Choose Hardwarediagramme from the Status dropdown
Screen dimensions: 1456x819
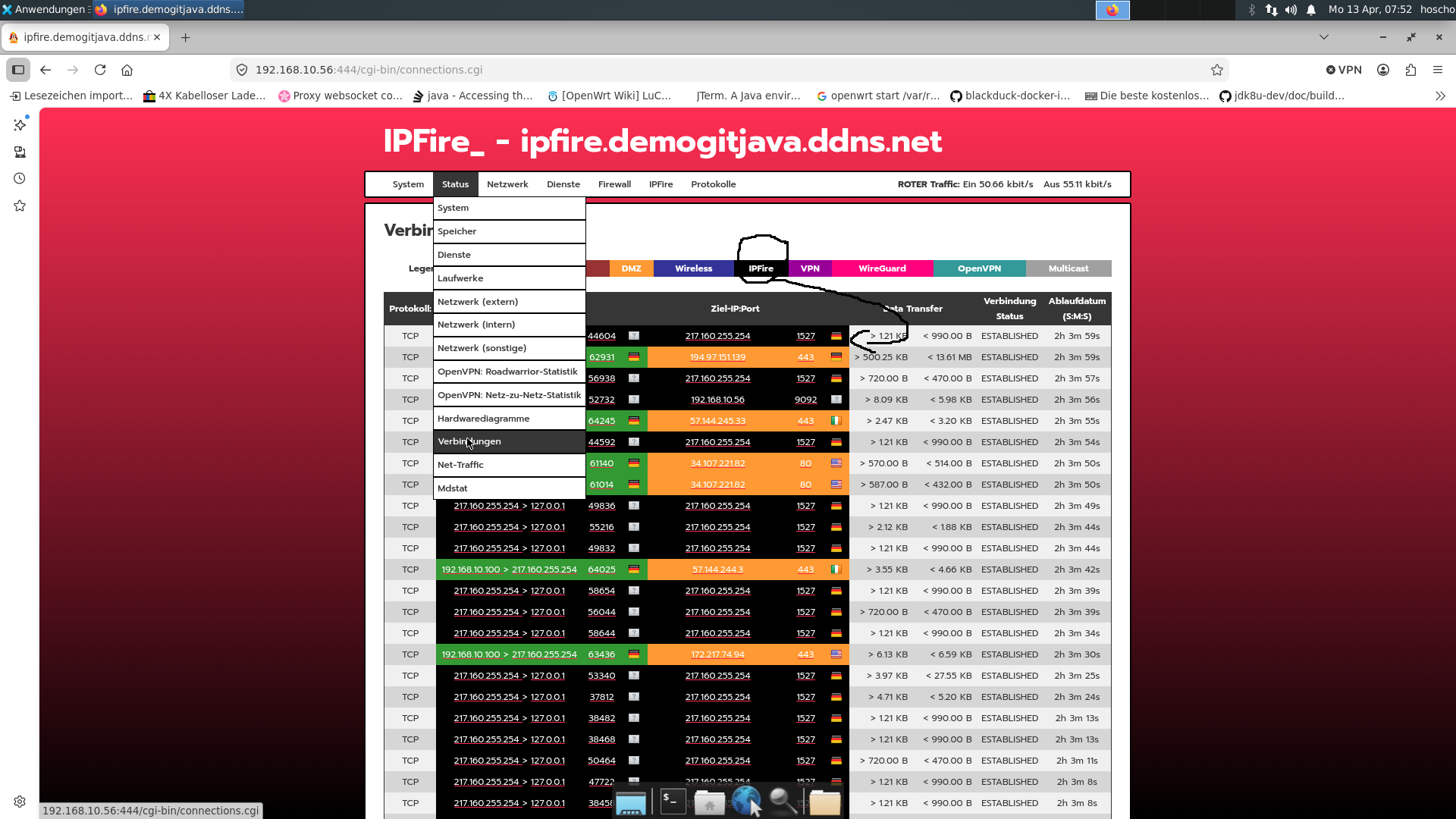point(483,419)
